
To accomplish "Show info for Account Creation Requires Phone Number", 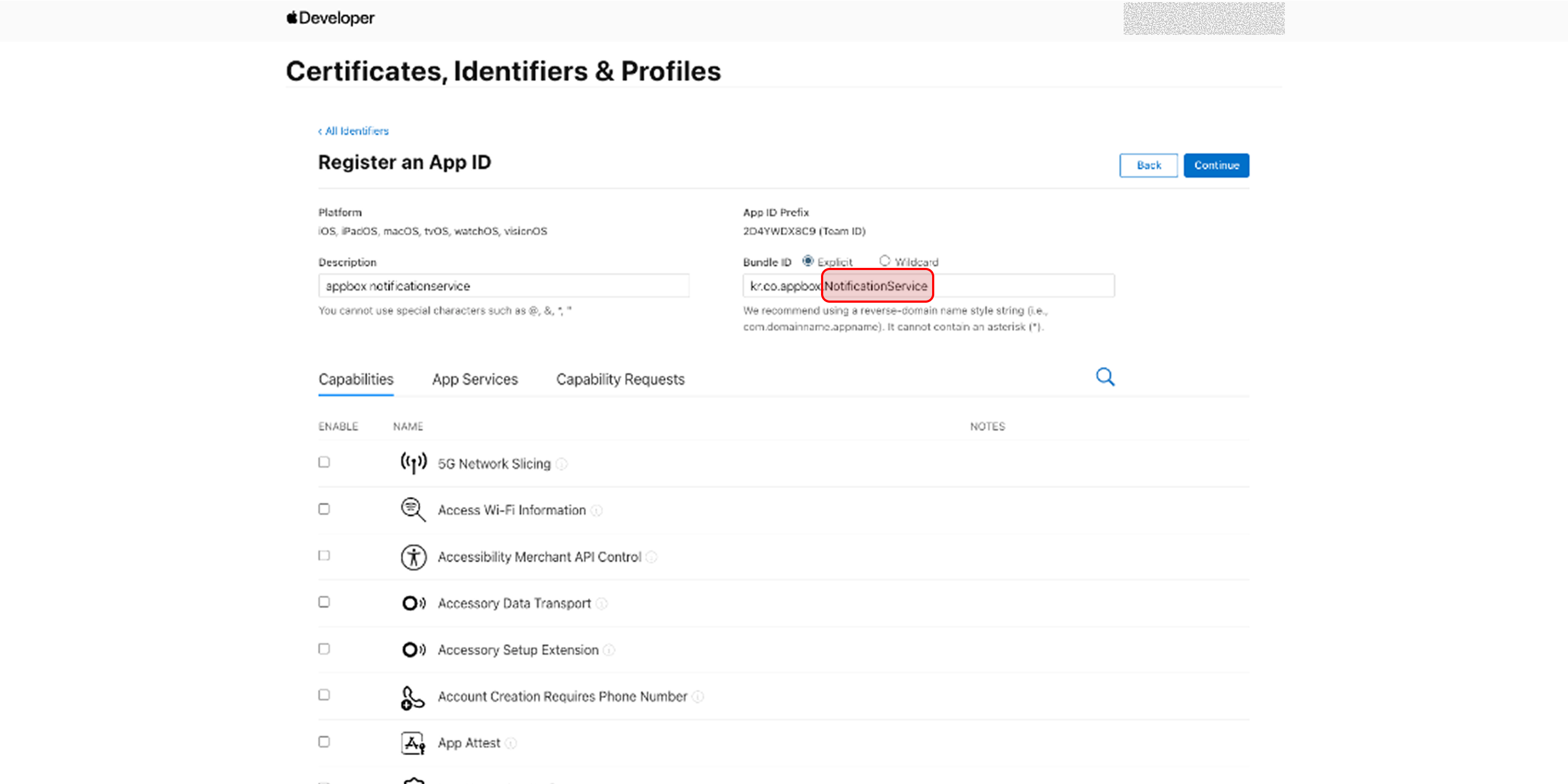I will pyautogui.click(x=698, y=697).
